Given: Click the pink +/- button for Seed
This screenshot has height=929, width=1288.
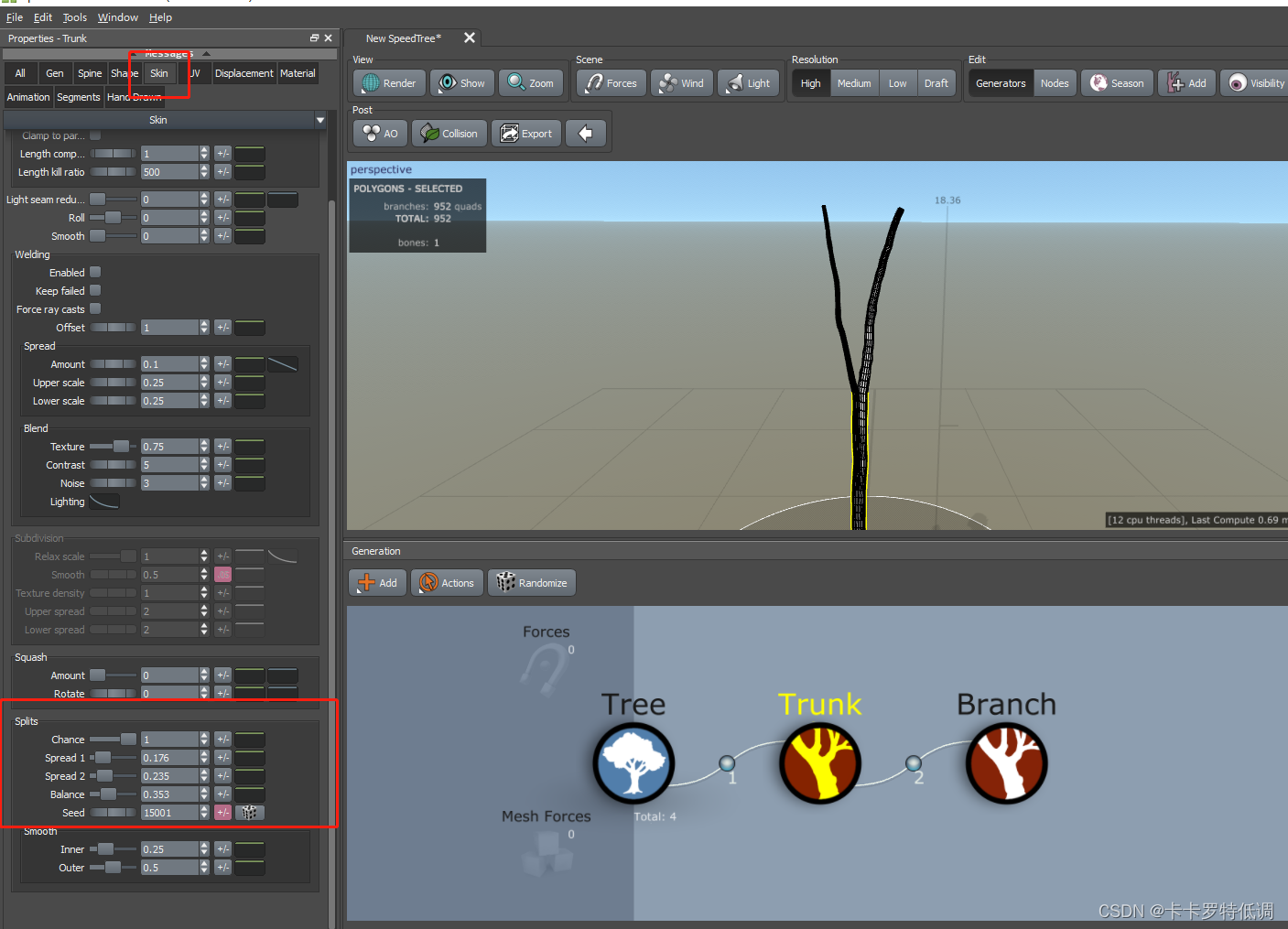Looking at the screenshot, I should point(222,813).
